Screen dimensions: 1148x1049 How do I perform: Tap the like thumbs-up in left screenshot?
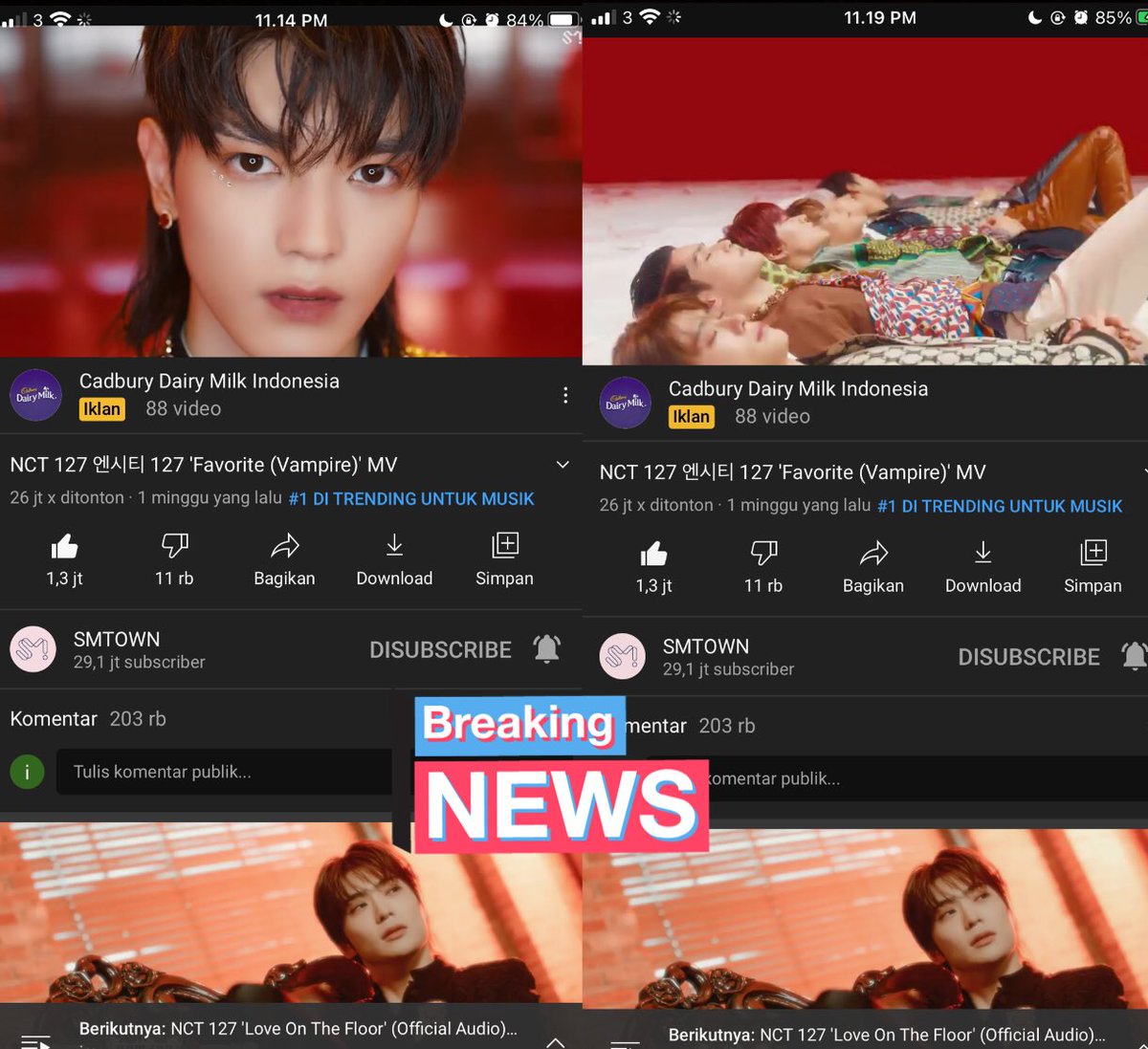click(64, 547)
